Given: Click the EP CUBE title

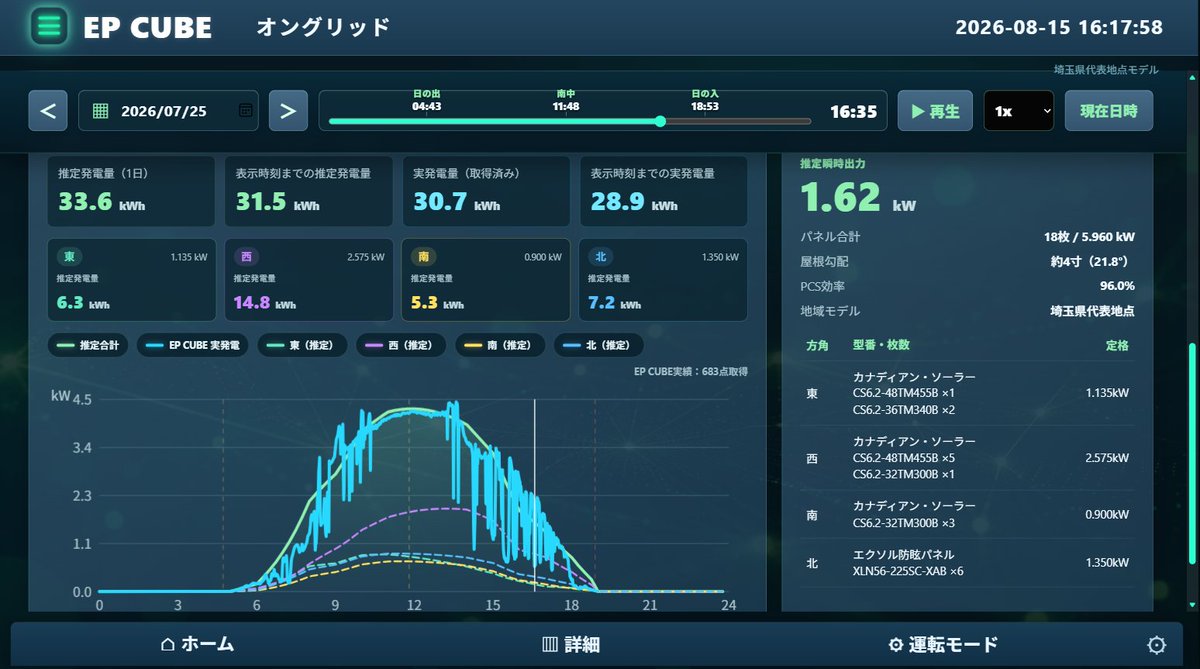Looking at the screenshot, I should pos(147,27).
